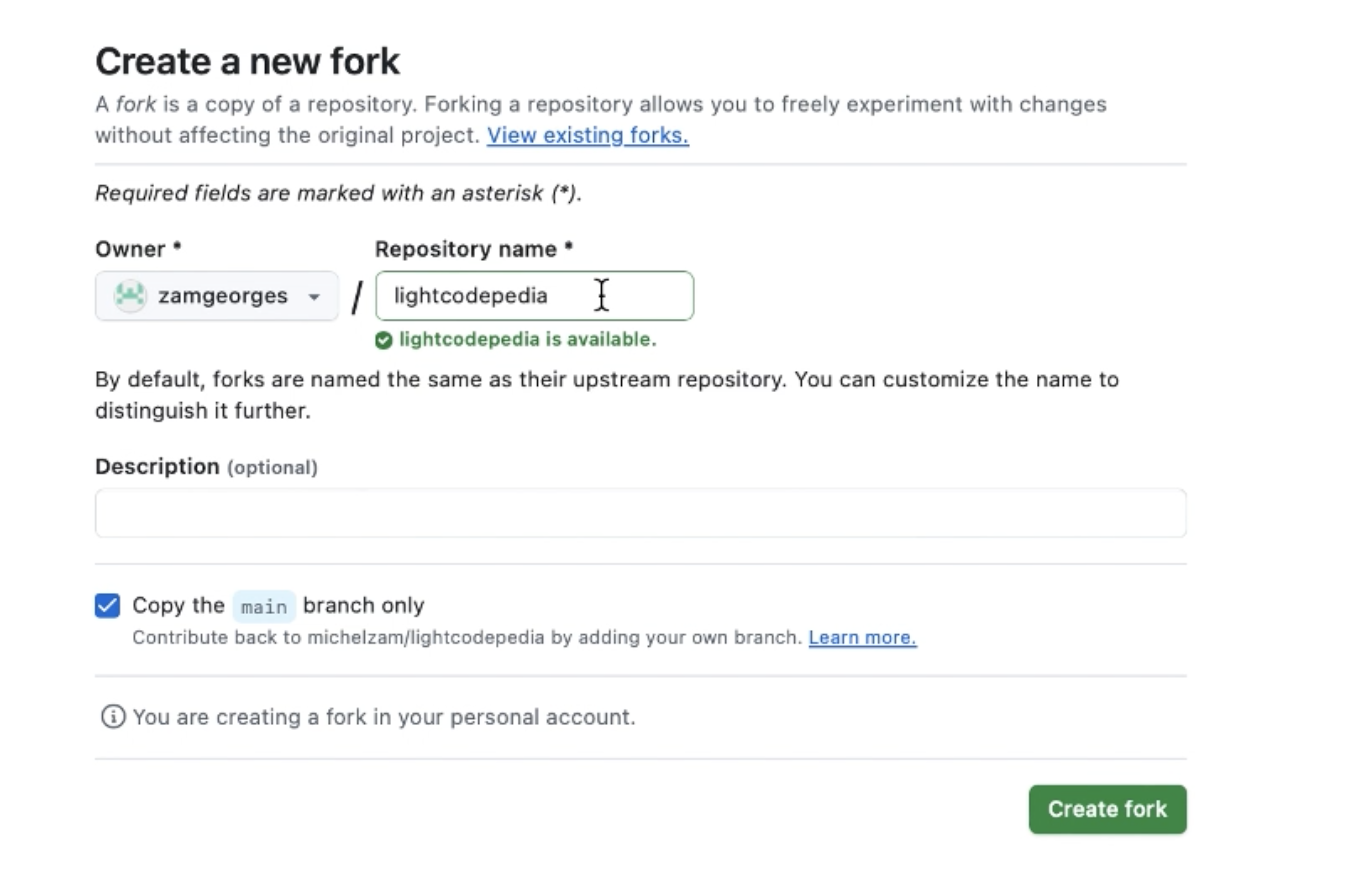The width and height of the screenshot is (1368, 894).
Task: Click the "Create a new fork" heading
Action: pyautogui.click(x=247, y=62)
